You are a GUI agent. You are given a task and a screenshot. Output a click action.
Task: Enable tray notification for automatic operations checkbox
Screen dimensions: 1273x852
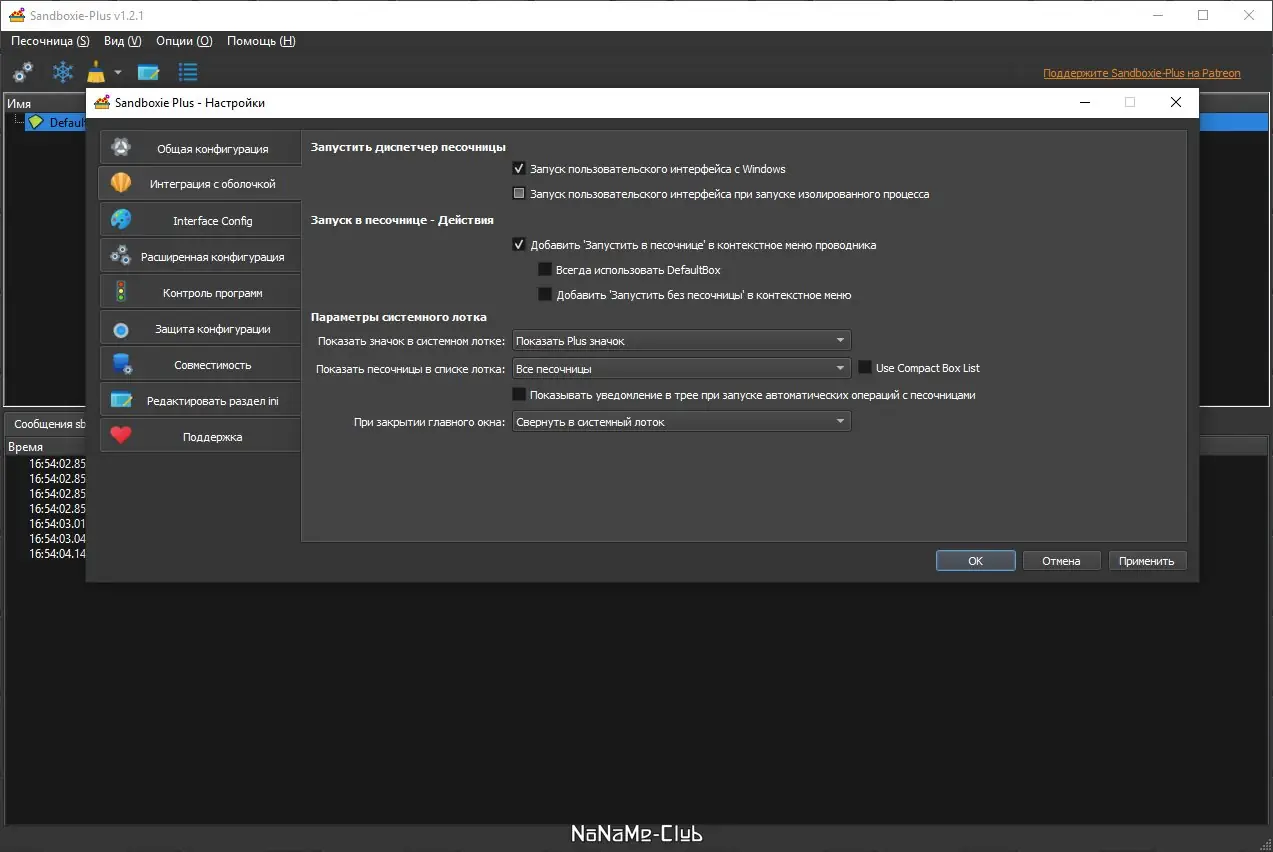tap(518, 395)
